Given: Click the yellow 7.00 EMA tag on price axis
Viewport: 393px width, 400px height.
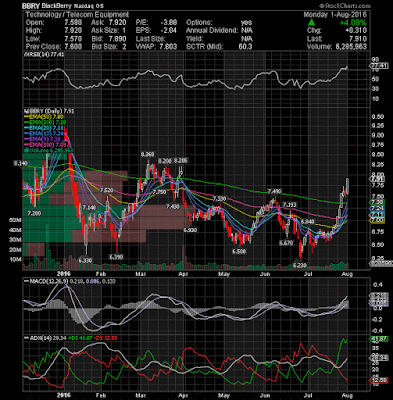Looking at the screenshot, I should click(x=378, y=220).
